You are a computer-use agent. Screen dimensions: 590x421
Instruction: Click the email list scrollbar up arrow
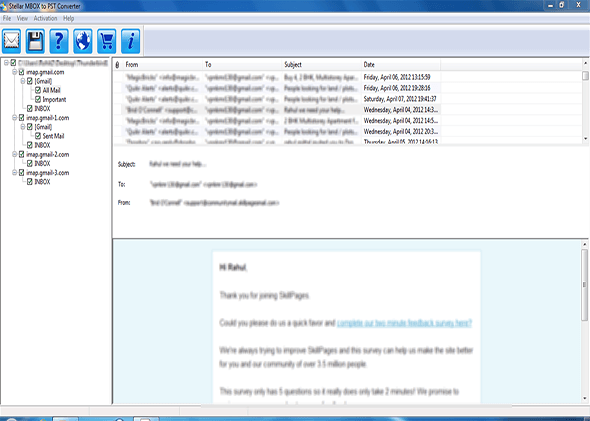click(x=585, y=63)
